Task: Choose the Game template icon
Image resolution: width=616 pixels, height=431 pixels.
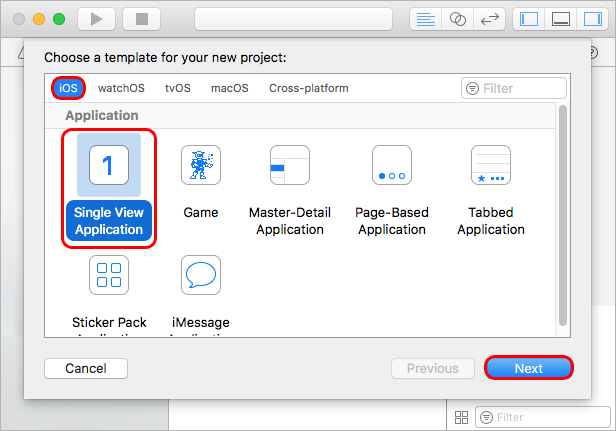Action: pos(200,165)
